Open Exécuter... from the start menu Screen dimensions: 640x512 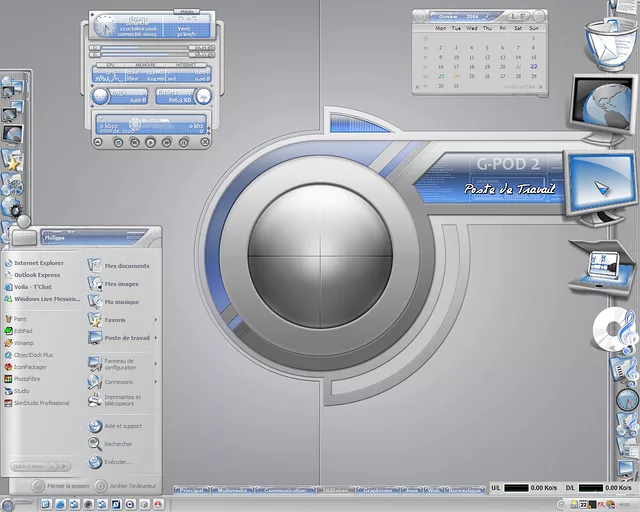(118, 462)
